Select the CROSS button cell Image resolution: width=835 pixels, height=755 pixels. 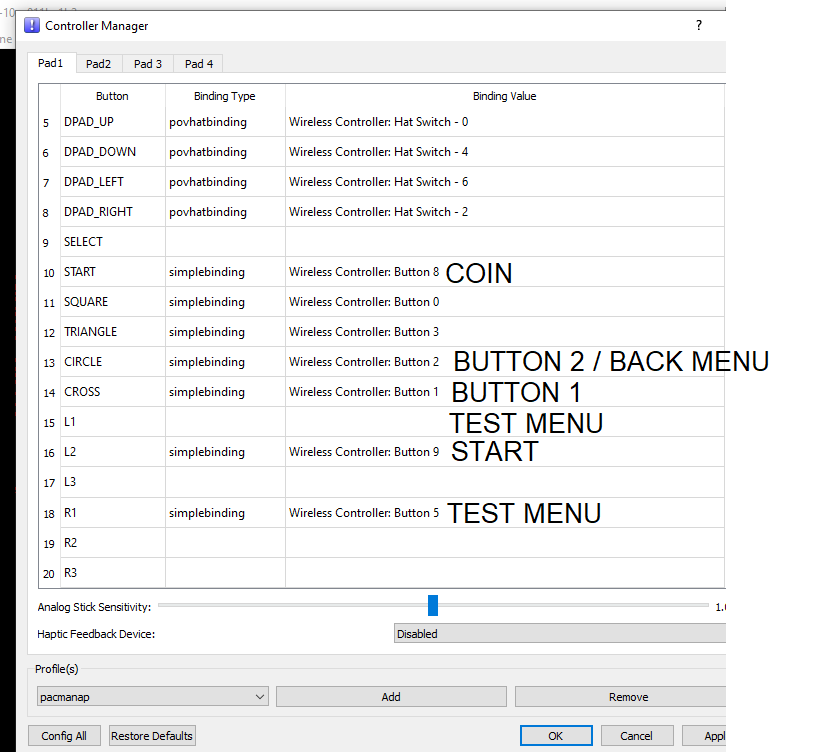point(112,392)
